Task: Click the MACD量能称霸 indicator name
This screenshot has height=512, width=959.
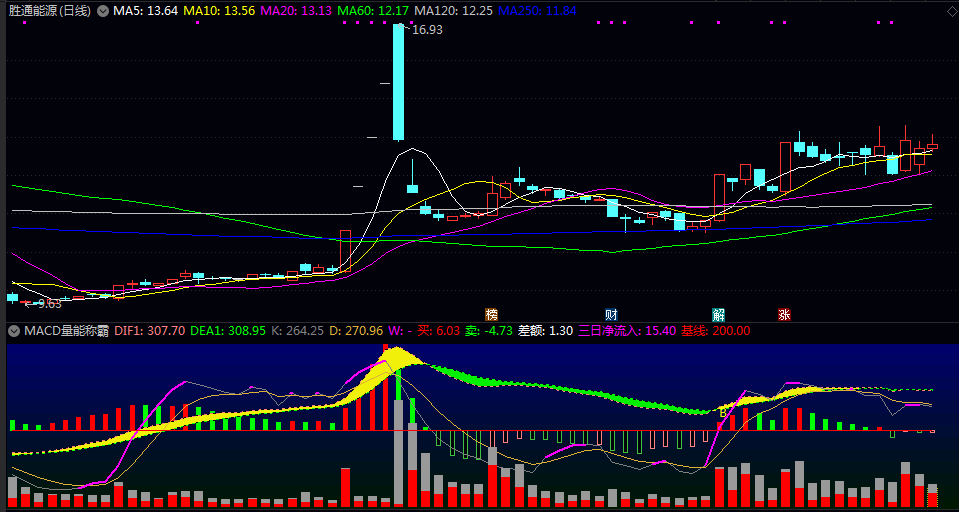Action: click(x=67, y=331)
